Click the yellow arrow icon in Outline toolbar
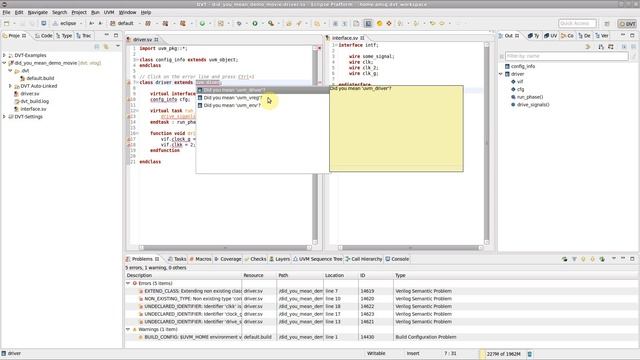This screenshot has height=360, width=640. tap(588, 47)
